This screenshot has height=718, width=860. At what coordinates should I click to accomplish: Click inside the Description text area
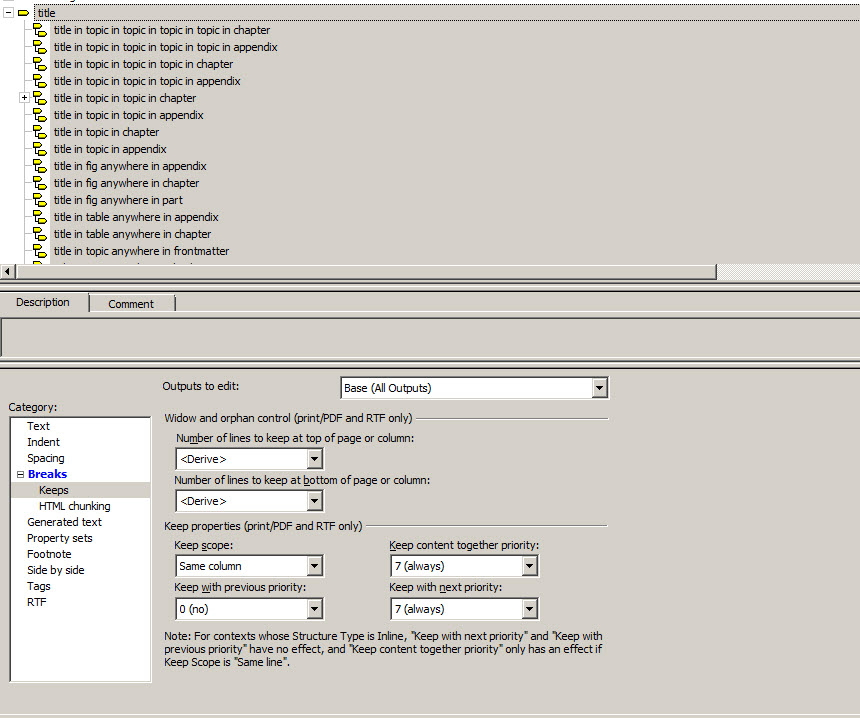pos(430,337)
